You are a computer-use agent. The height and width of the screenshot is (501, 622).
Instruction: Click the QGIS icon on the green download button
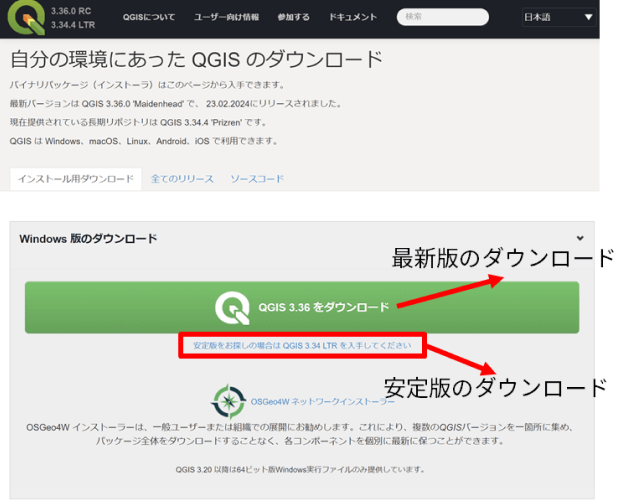(232, 307)
